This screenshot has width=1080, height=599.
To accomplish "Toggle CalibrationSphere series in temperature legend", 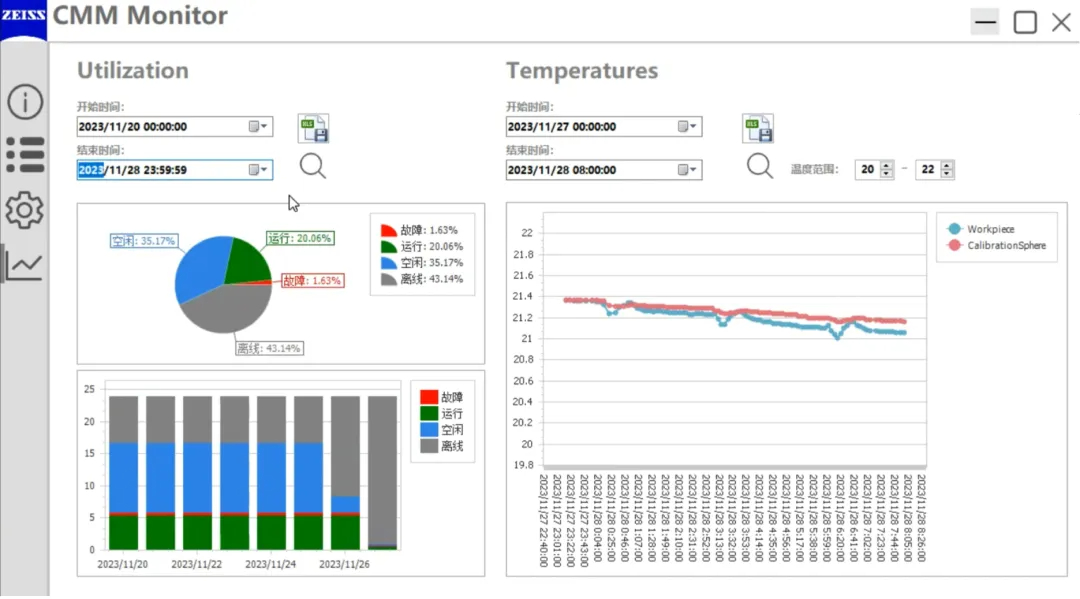I will coord(997,246).
